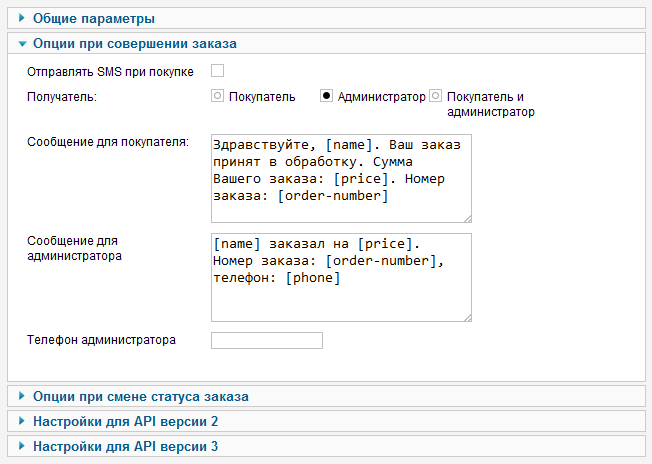Click the arrow icon beside Общие параметры
This screenshot has width=652, height=464.
[22, 18]
